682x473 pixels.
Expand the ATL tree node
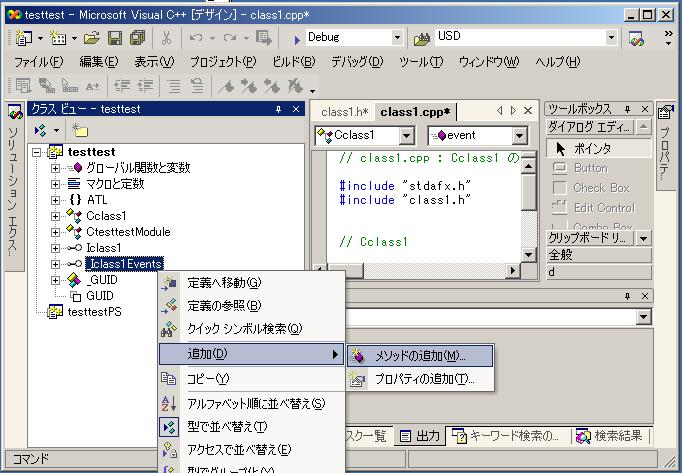coord(55,200)
